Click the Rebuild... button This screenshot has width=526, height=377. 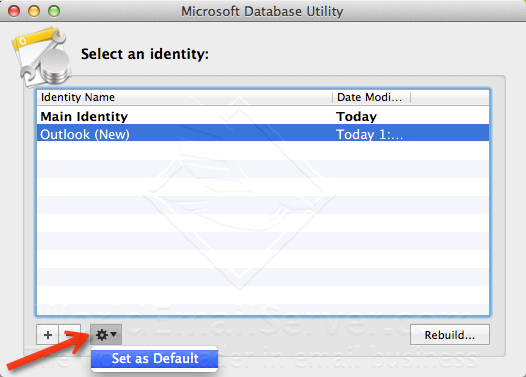(450, 334)
